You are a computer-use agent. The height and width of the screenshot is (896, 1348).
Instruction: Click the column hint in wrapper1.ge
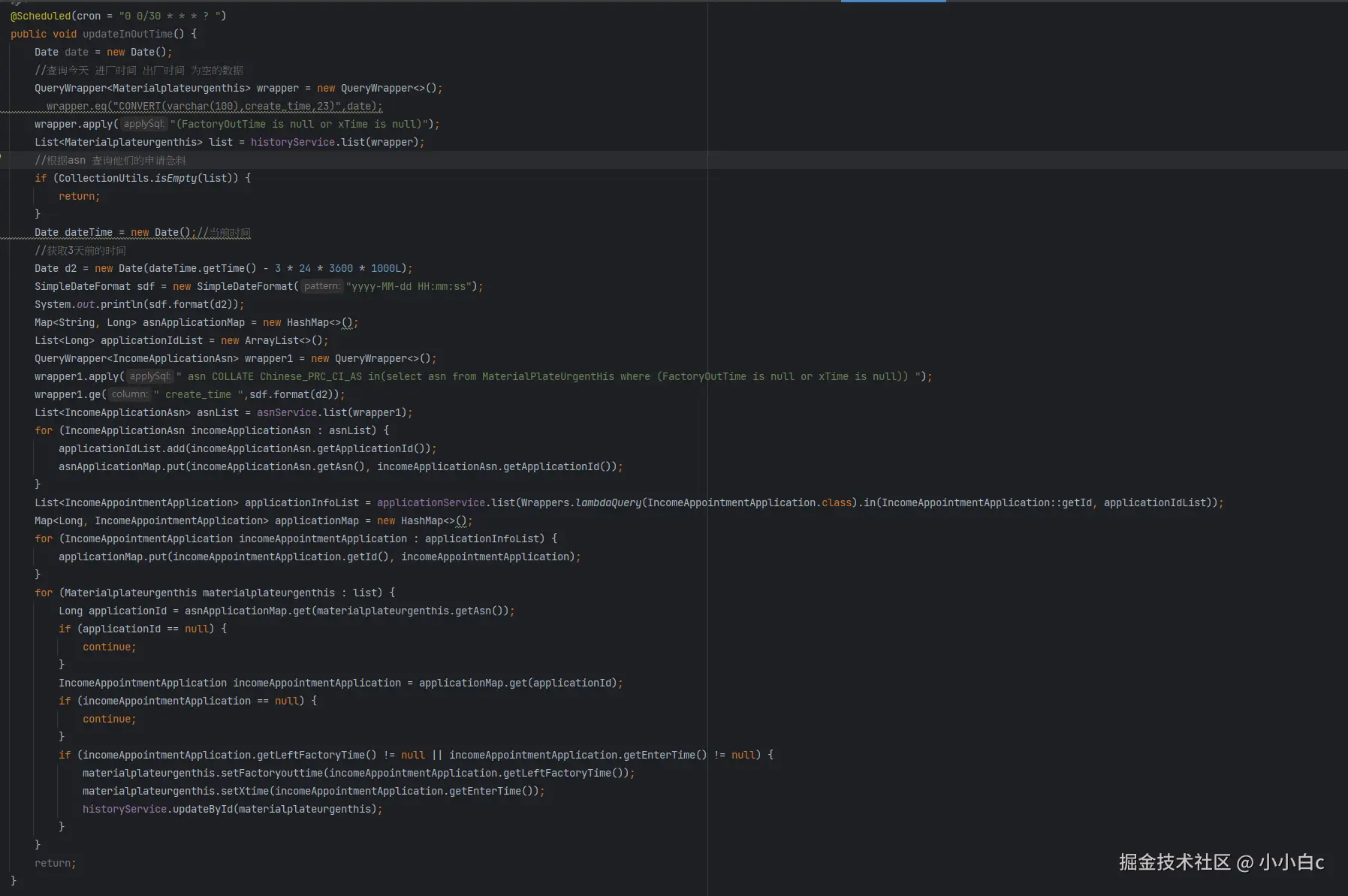[x=130, y=394]
